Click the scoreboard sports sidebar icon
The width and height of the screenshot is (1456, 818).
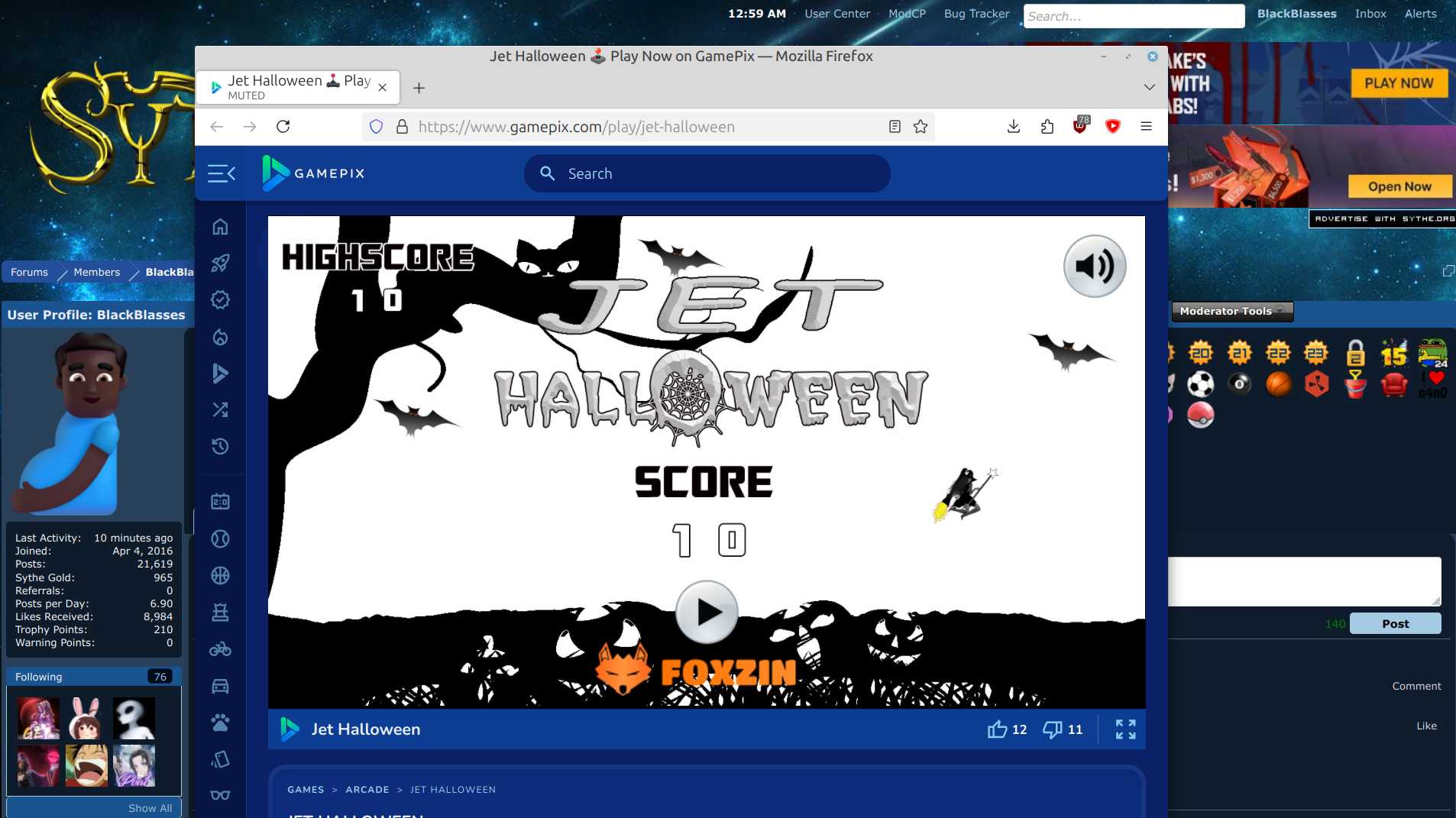pyautogui.click(x=220, y=502)
